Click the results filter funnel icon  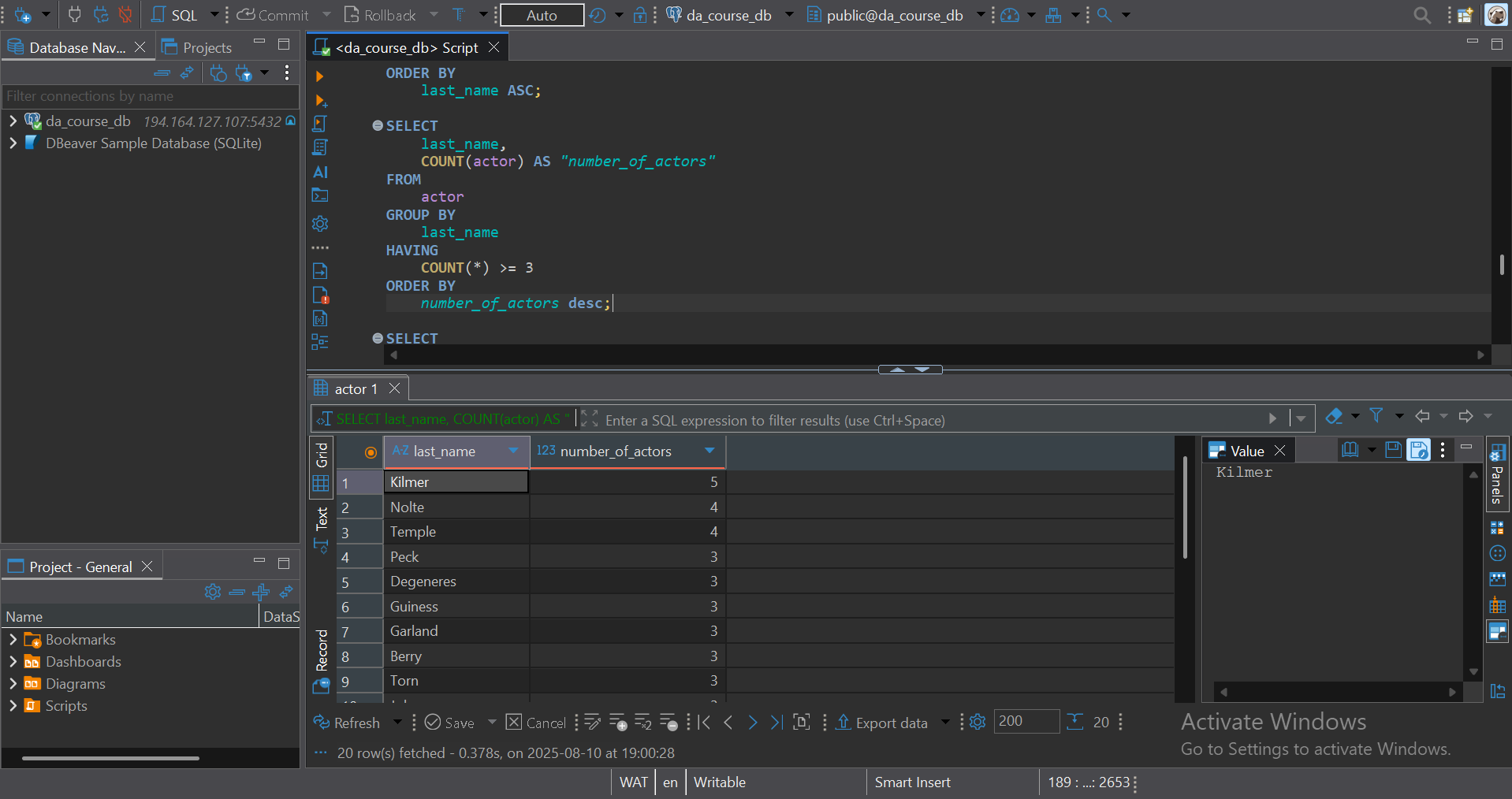(x=1376, y=416)
